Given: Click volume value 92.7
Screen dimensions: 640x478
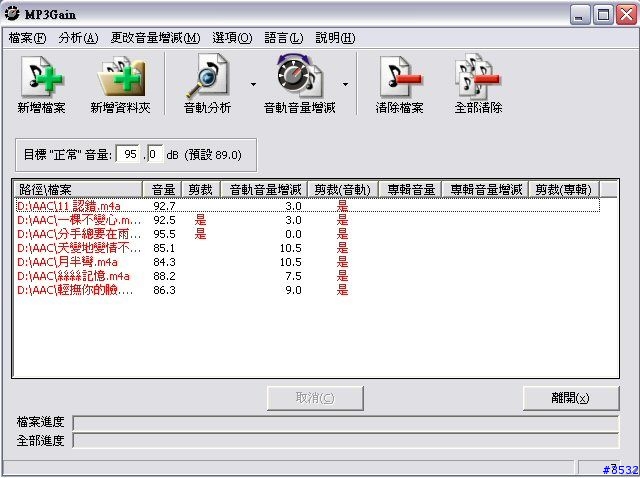Looking at the screenshot, I should [x=164, y=206].
